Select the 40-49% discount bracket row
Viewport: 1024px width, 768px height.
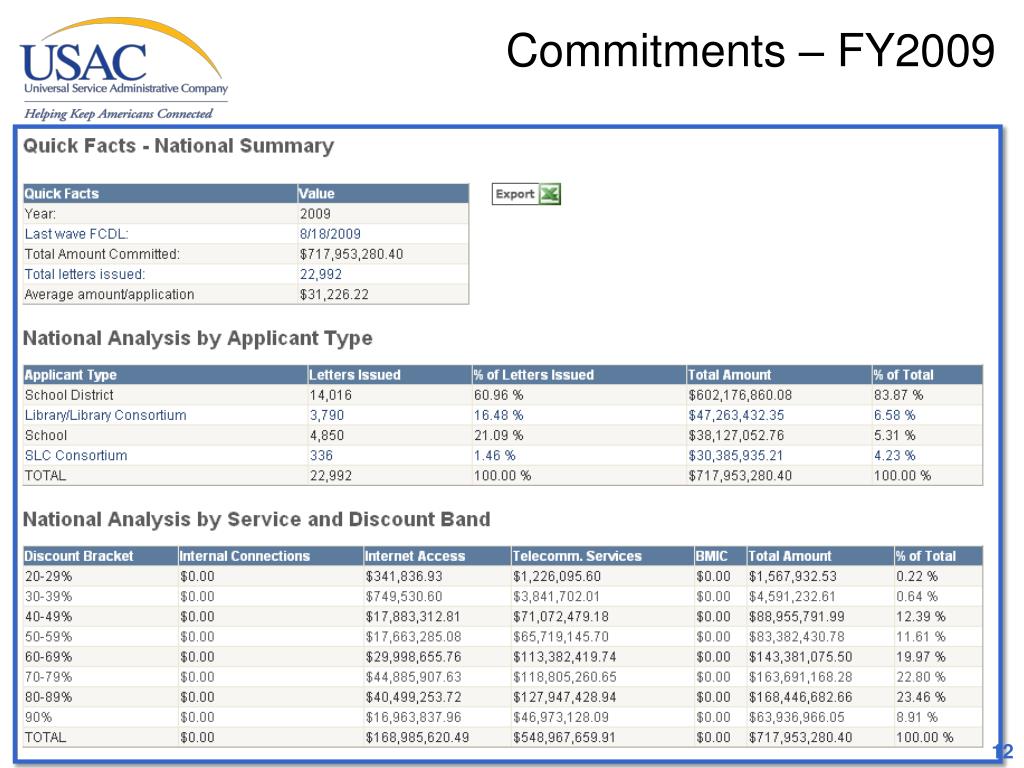pyautogui.click(x=502, y=616)
